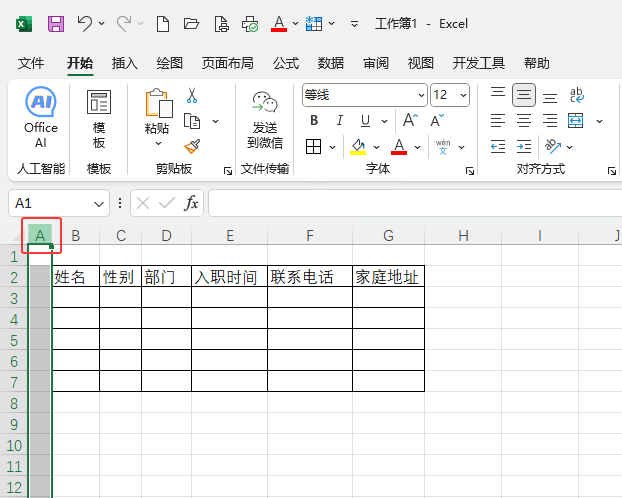Apply font color from quick access toolbar
The width and height of the screenshot is (622, 498).
click(x=279, y=24)
